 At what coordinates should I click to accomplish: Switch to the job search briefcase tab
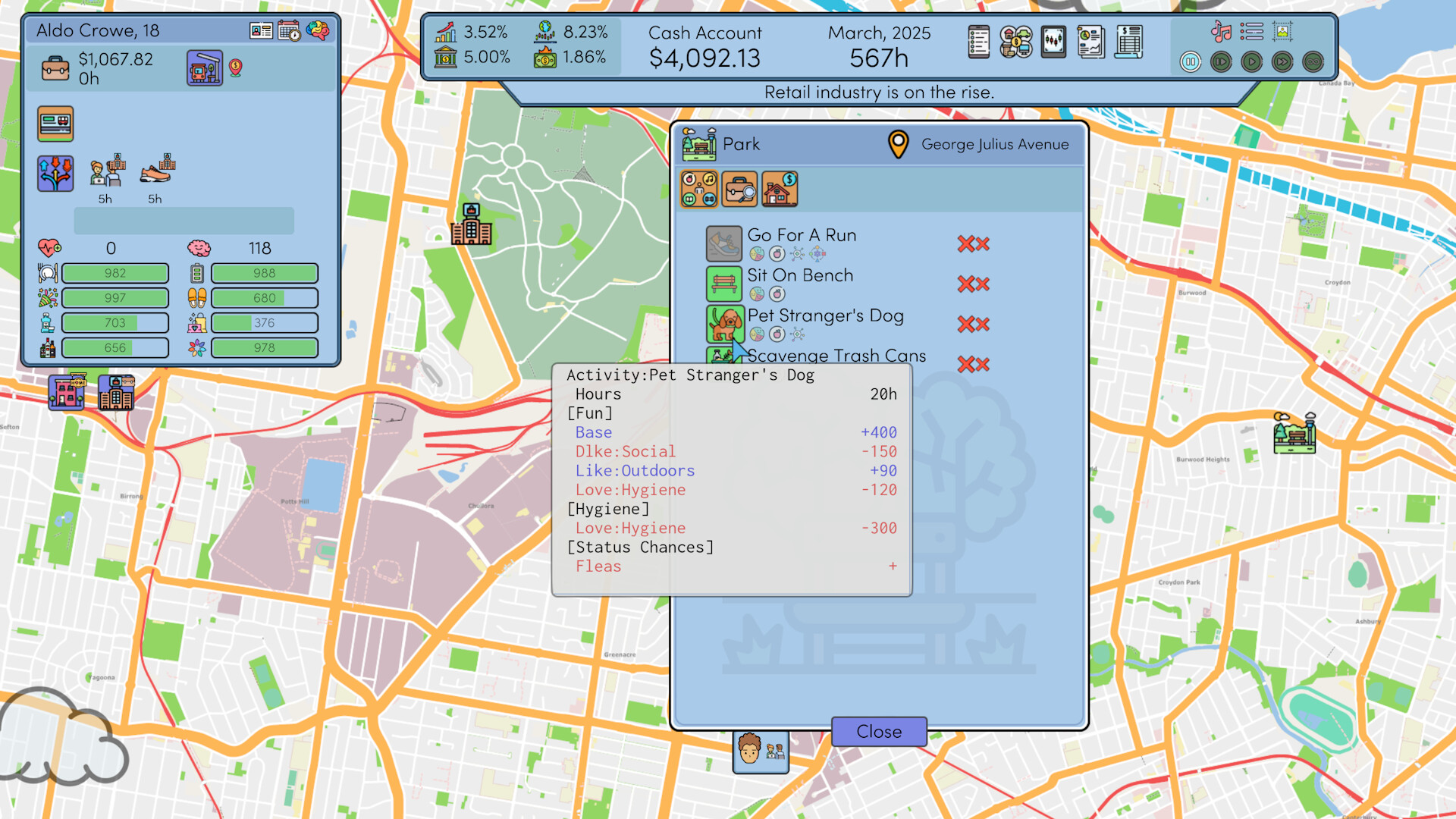[739, 189]
